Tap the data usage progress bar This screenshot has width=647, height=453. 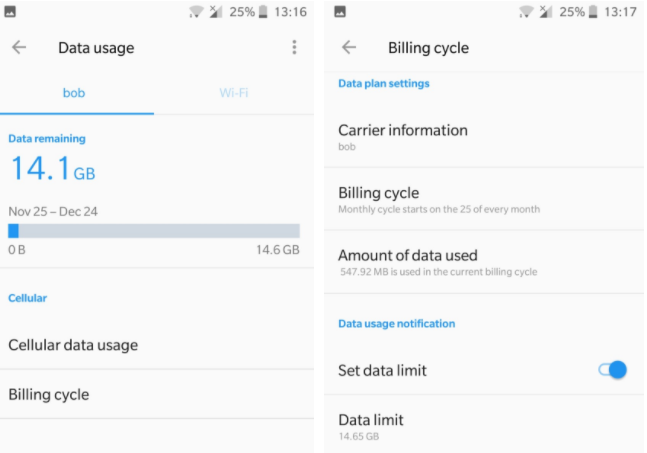(154, 231)
